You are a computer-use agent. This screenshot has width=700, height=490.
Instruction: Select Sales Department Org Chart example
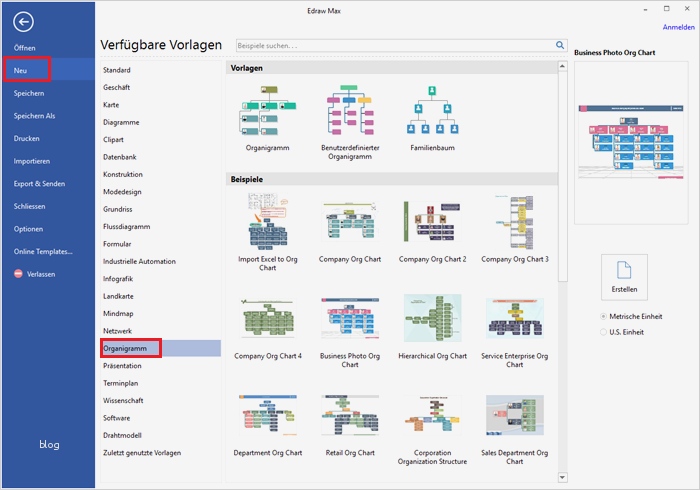(x=515, y=429)
